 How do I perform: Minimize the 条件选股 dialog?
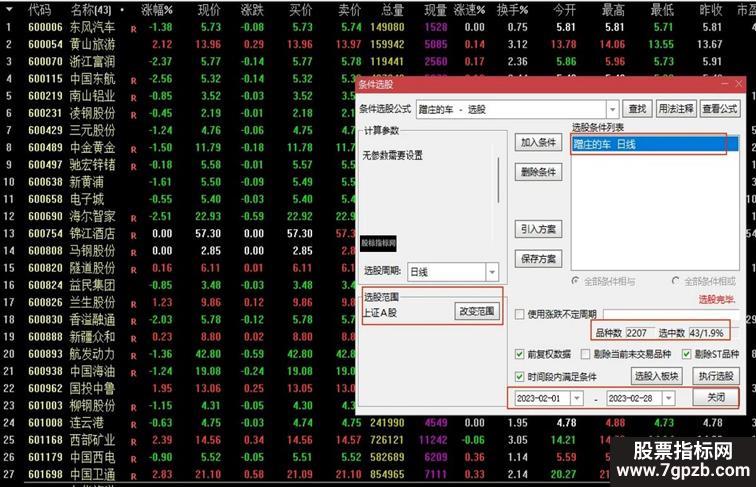pyautogui.click(x=725, y=84)
